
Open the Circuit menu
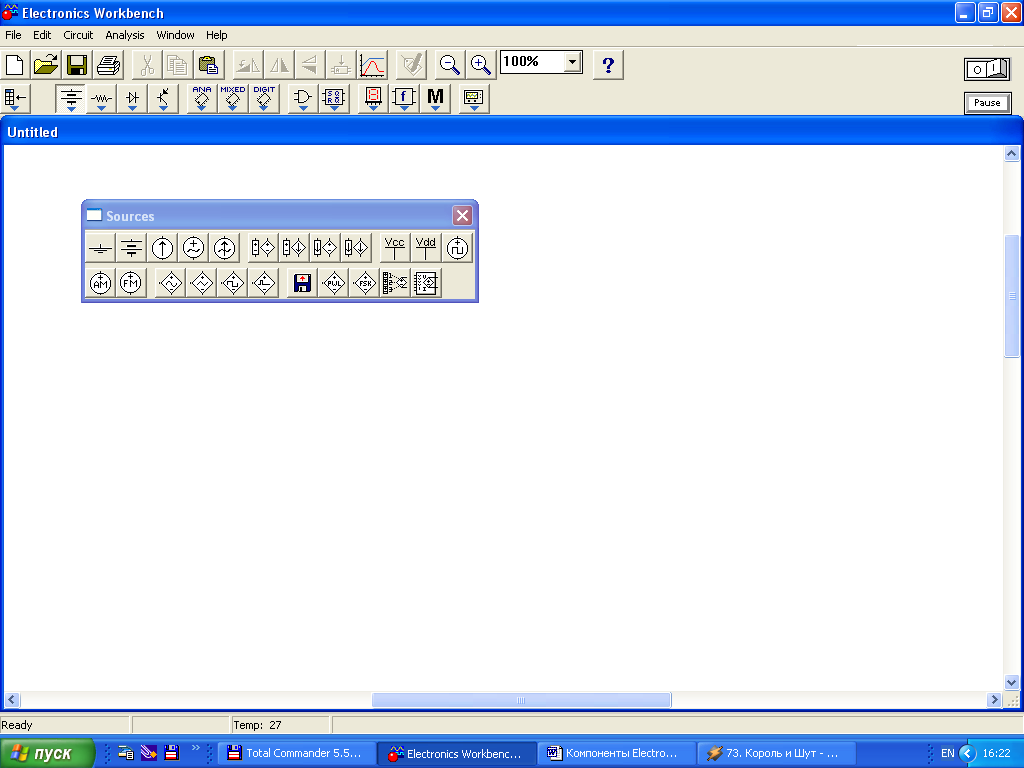click(78, 35)
